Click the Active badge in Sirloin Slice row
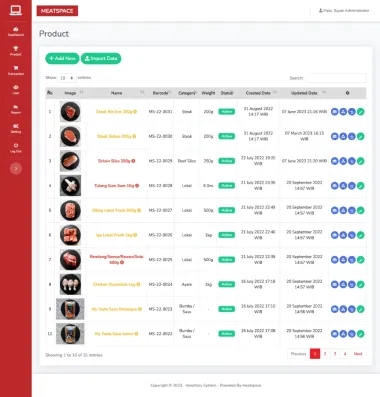 (x=227, y=161)
